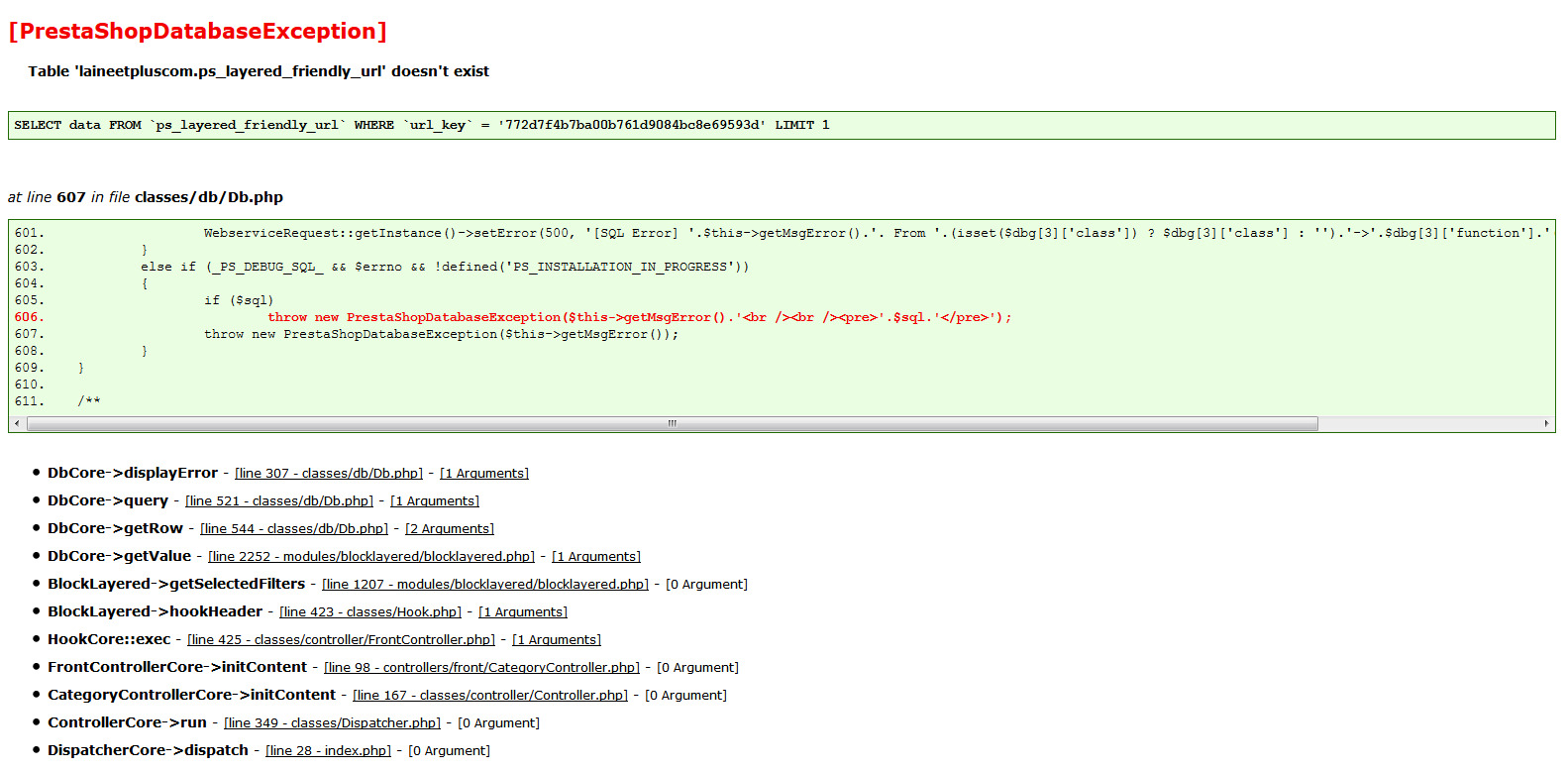Click the [PrestaShopDatabaseException] heading
The image size is (1568, 772).
click(x=198, y=32)
